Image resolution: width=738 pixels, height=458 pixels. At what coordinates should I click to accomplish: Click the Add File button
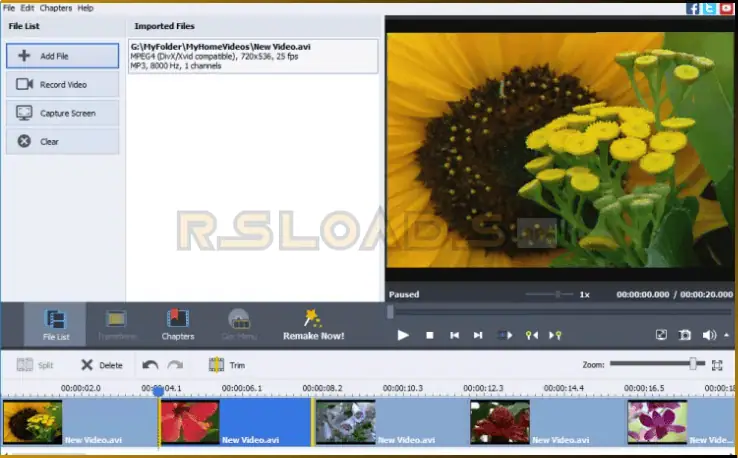[62, 56]
